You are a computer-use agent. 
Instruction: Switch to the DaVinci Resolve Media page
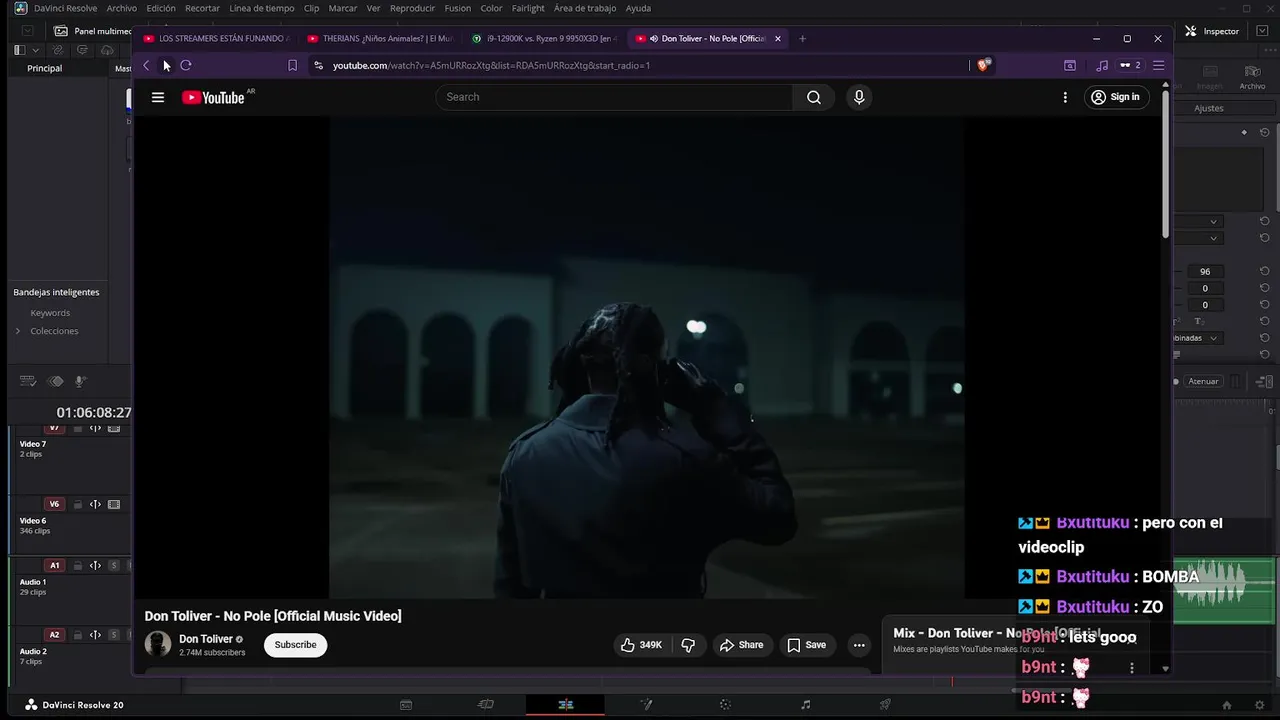click(406, 705)
